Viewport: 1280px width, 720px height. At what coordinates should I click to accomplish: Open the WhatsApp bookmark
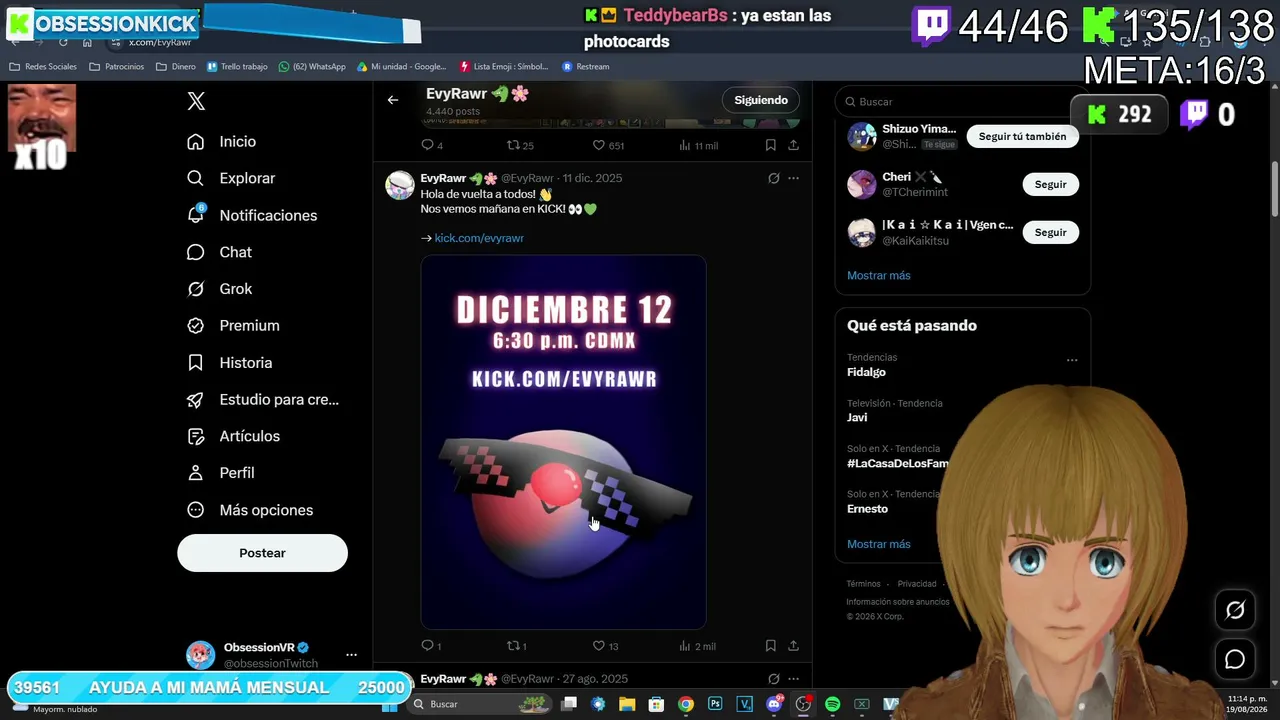coord(312,67)
